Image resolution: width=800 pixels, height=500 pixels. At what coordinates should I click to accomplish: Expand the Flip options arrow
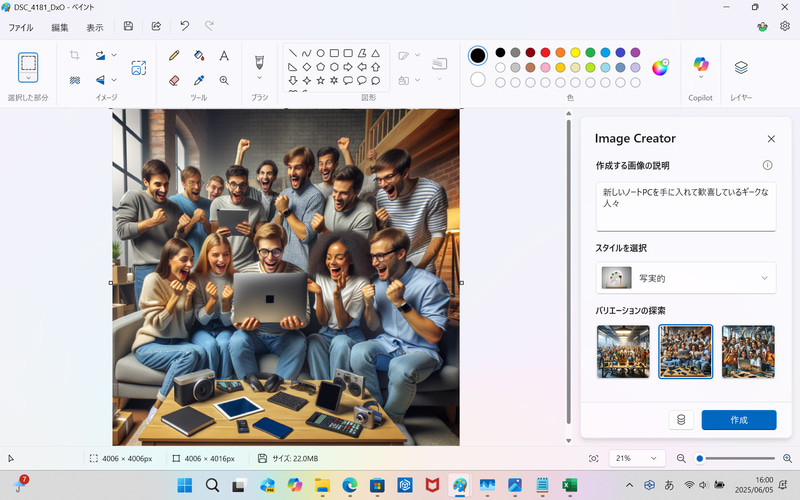point(114,80)
